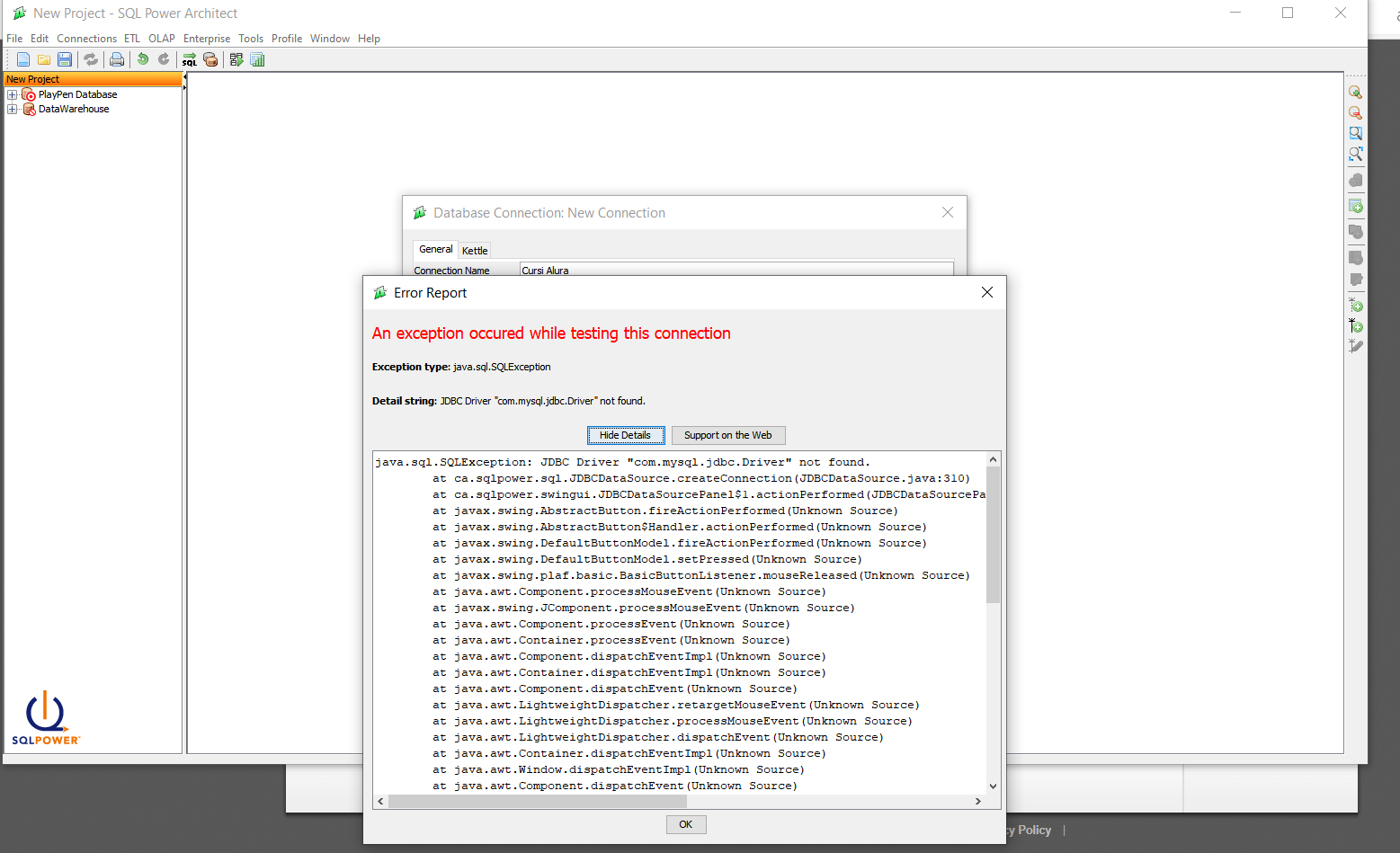
Task: Switch to the General tab in Database Connection
Action: click(x=436, y=250)
